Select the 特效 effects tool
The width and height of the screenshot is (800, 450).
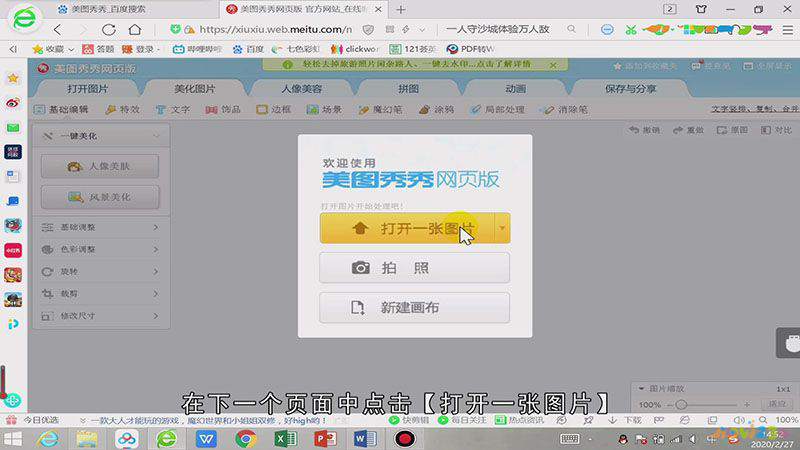click(123, 110)
